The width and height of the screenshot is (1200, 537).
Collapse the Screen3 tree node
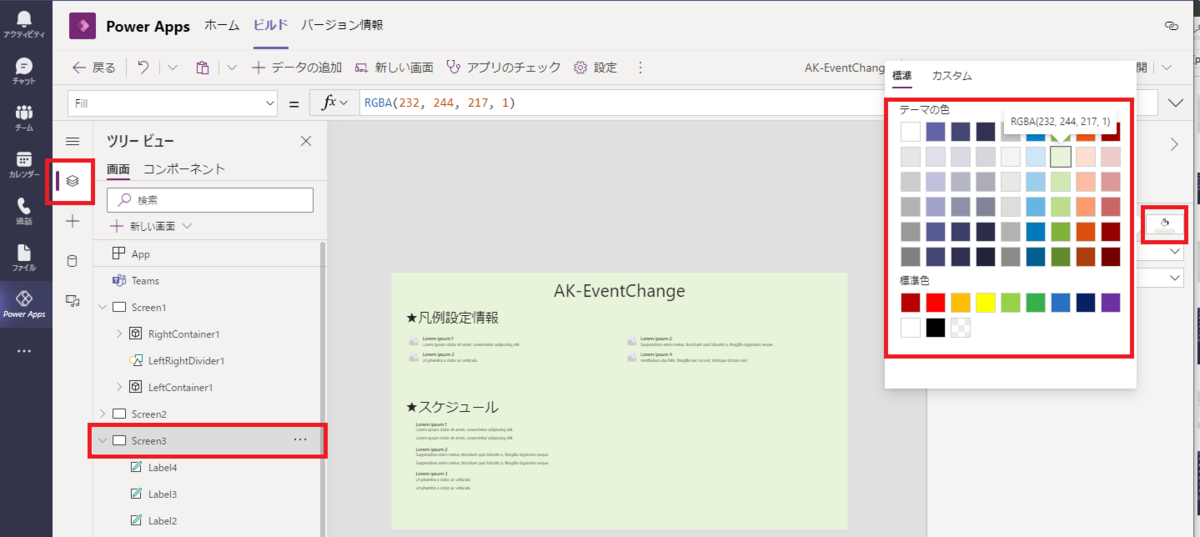tap(102, 440)
